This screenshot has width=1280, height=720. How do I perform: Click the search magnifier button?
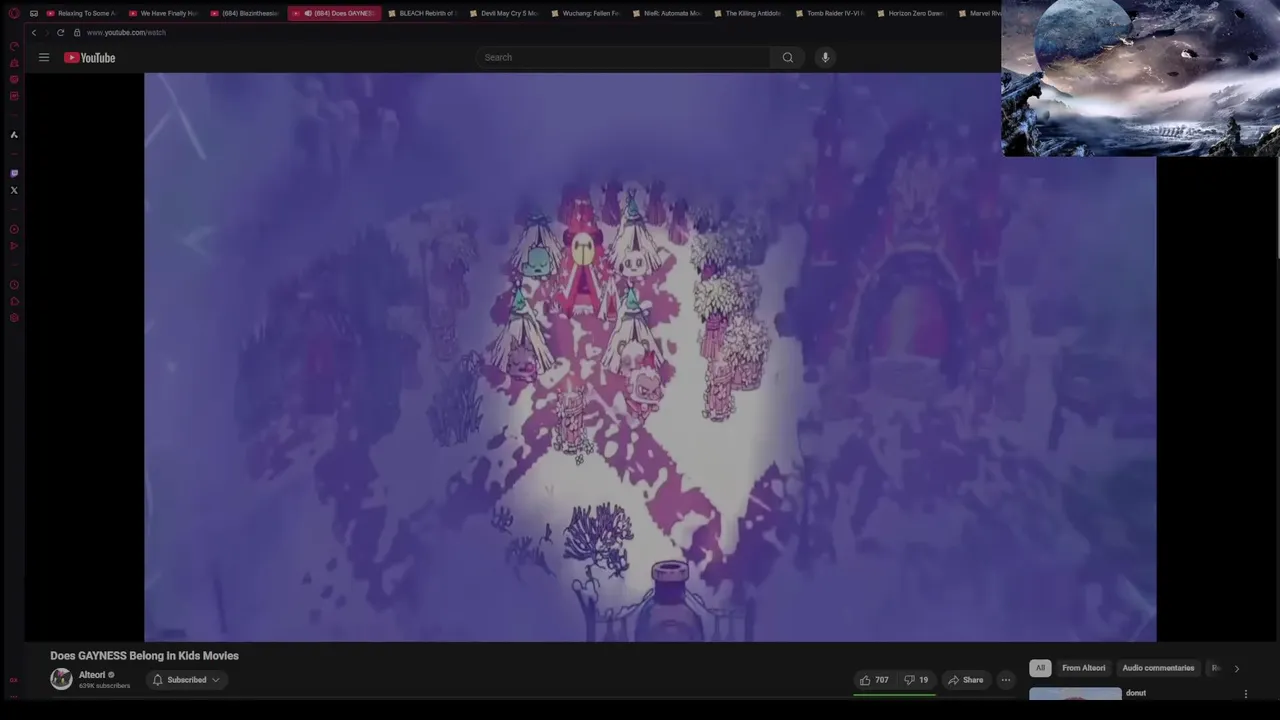(788, 57)
